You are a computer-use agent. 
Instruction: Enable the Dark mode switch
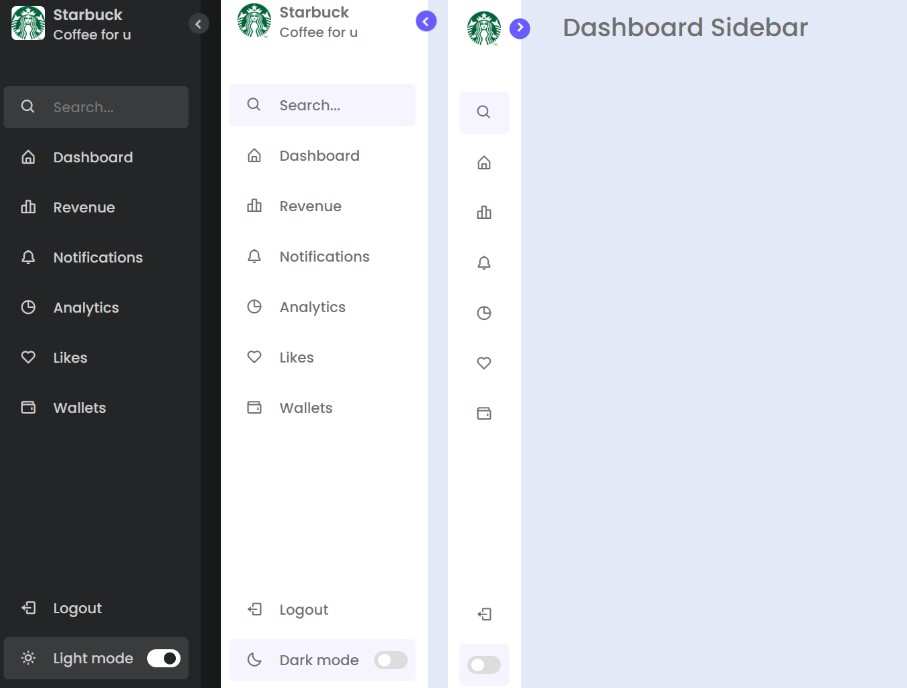tap(390, 660)
